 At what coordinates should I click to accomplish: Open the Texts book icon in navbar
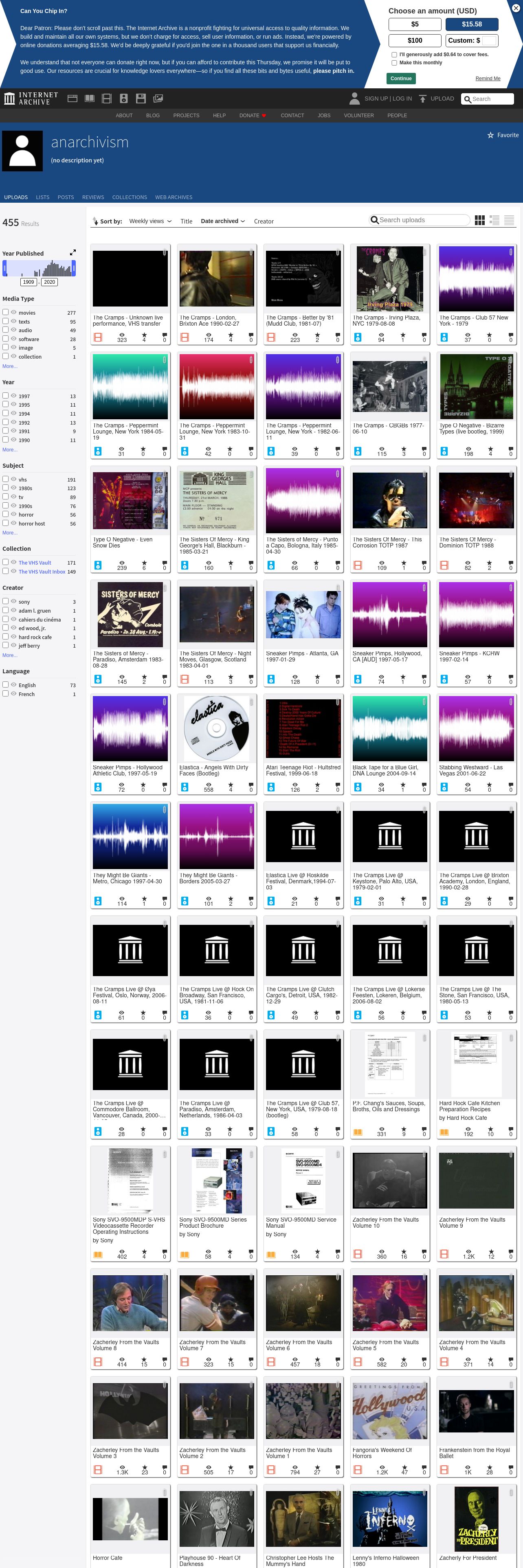point(90,99)
